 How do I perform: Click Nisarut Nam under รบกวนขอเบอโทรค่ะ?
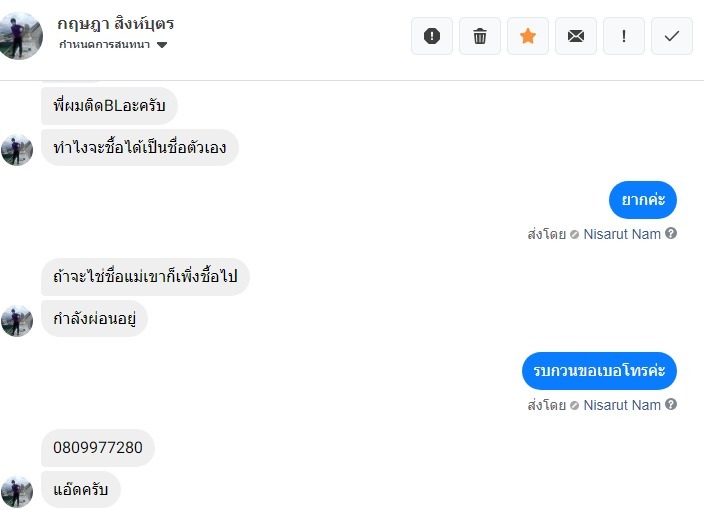(622, 405)
